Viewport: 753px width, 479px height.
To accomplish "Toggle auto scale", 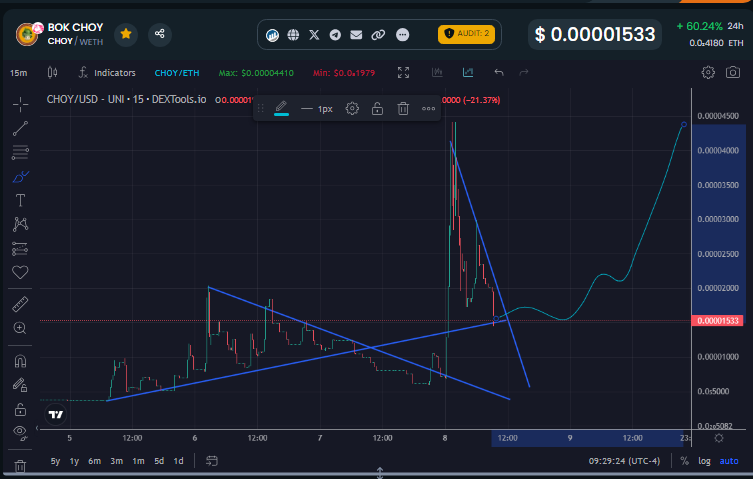I will 729,461.
